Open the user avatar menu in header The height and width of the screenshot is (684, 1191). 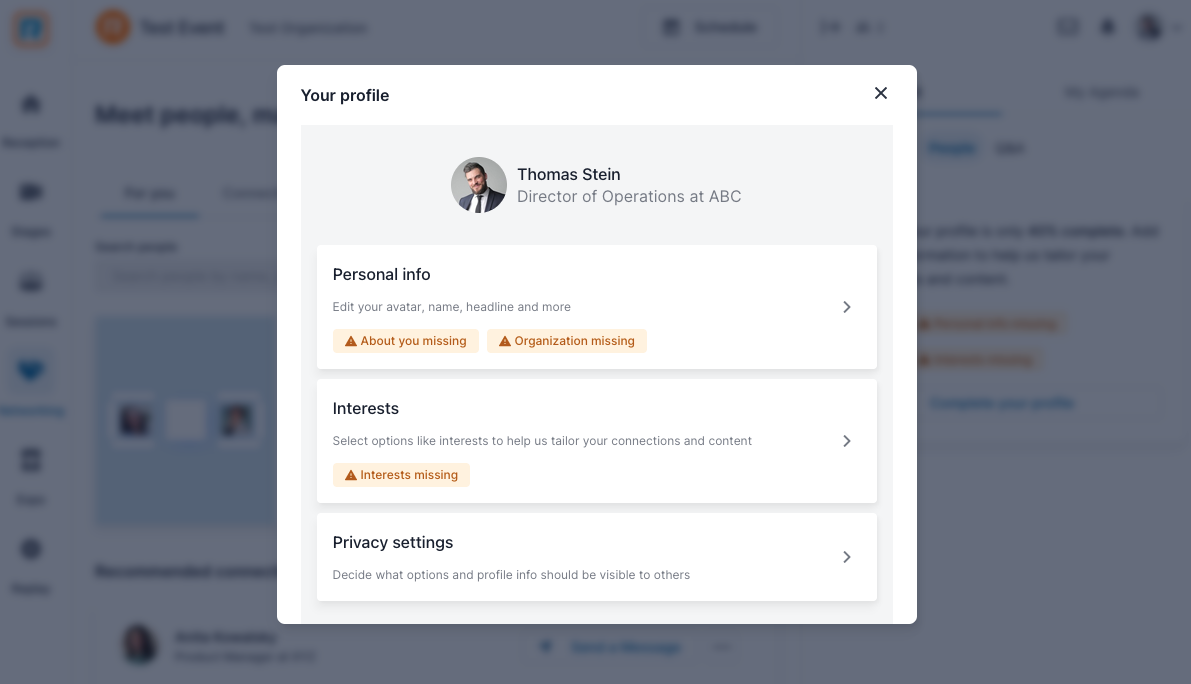pyautogui.click(x=1149, y=28)
